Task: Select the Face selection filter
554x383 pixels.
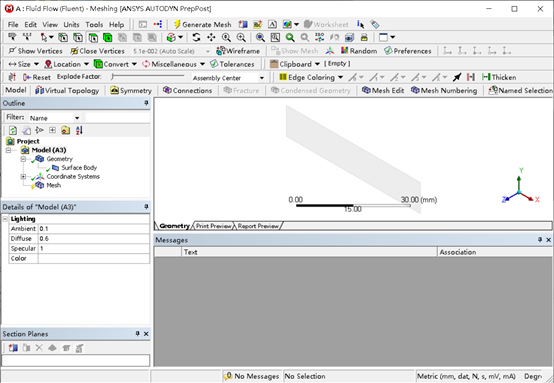Action: tap(93, 37)
